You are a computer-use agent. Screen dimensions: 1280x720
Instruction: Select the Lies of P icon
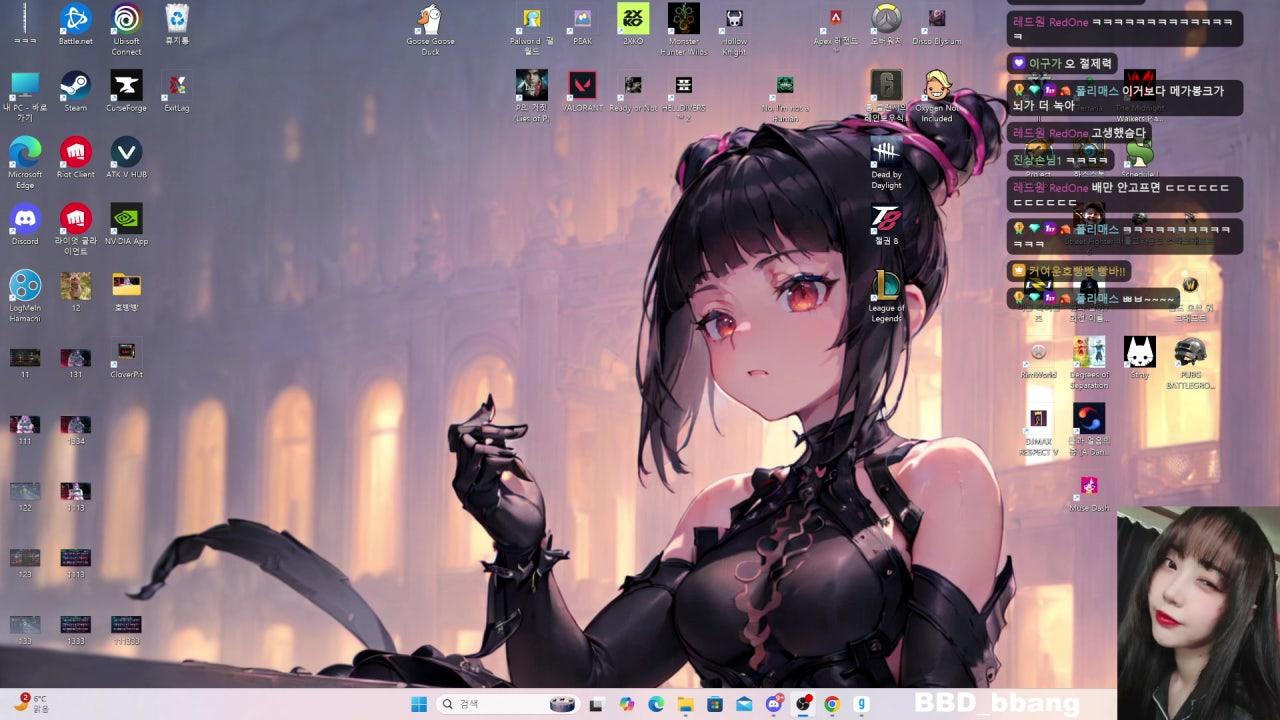[x=532, y=96]
